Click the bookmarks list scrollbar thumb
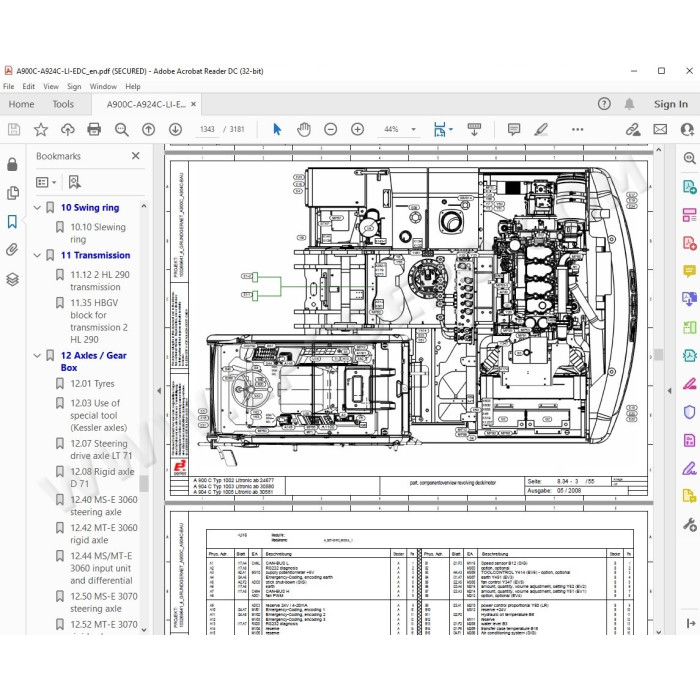Image resolution: width=700 pixels, height=700 pixels. click(144, 483)
